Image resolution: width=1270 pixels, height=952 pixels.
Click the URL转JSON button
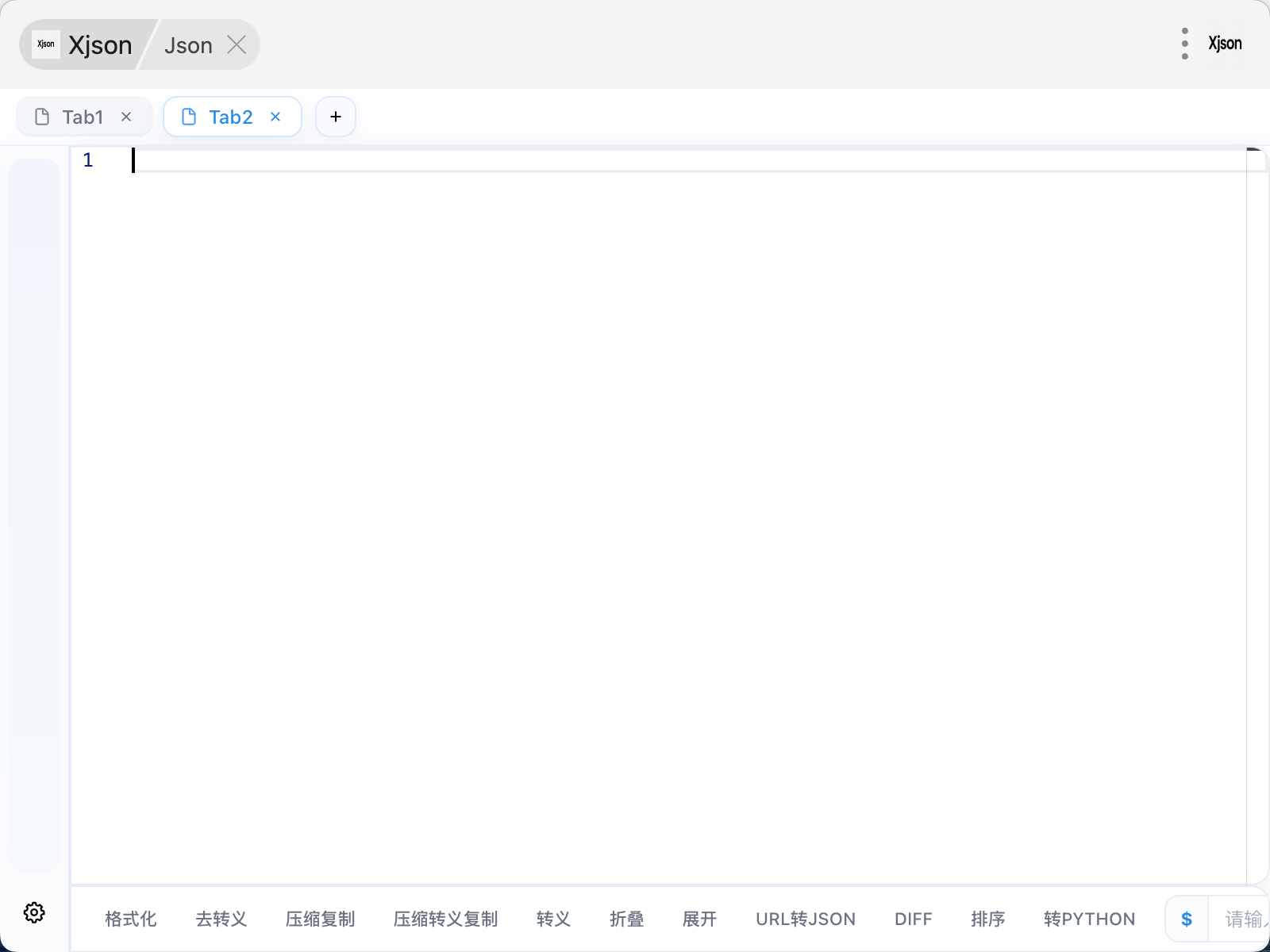point(806,919)
